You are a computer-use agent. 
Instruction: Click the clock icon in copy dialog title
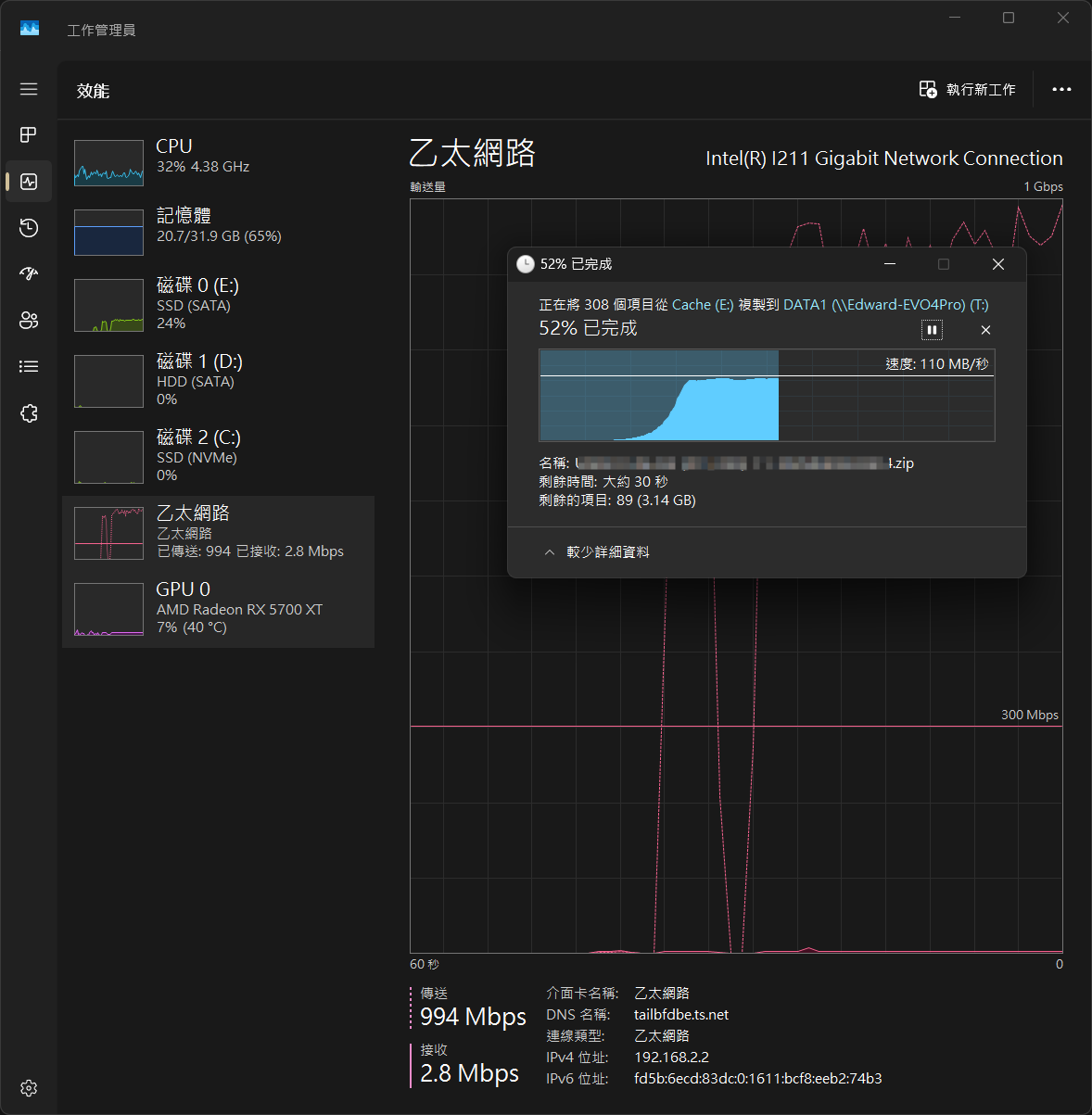(x=525, y=264)
